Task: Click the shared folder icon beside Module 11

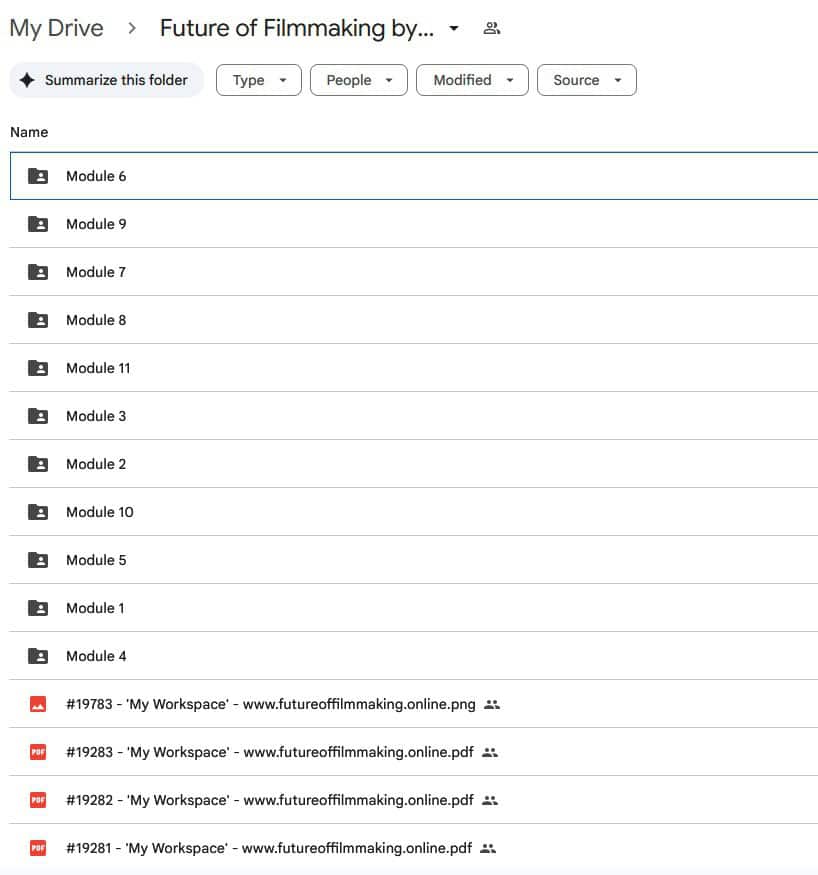Action: coord(38,368)
